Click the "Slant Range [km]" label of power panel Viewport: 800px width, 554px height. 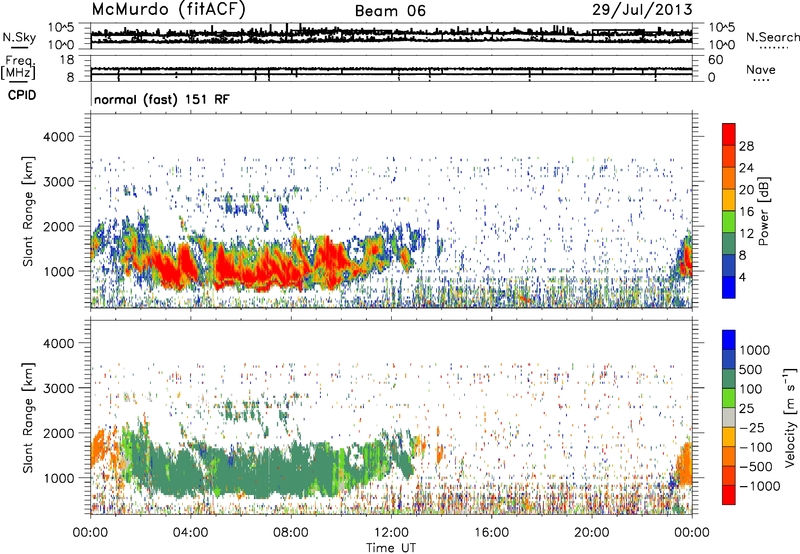28,211
